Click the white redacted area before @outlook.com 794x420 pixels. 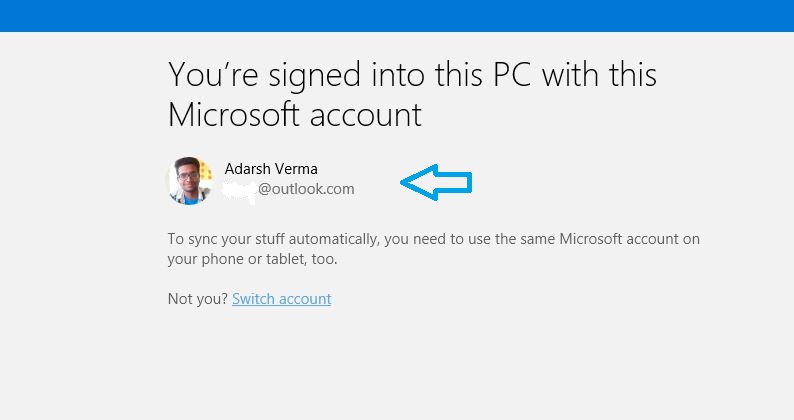click(240, 191)
